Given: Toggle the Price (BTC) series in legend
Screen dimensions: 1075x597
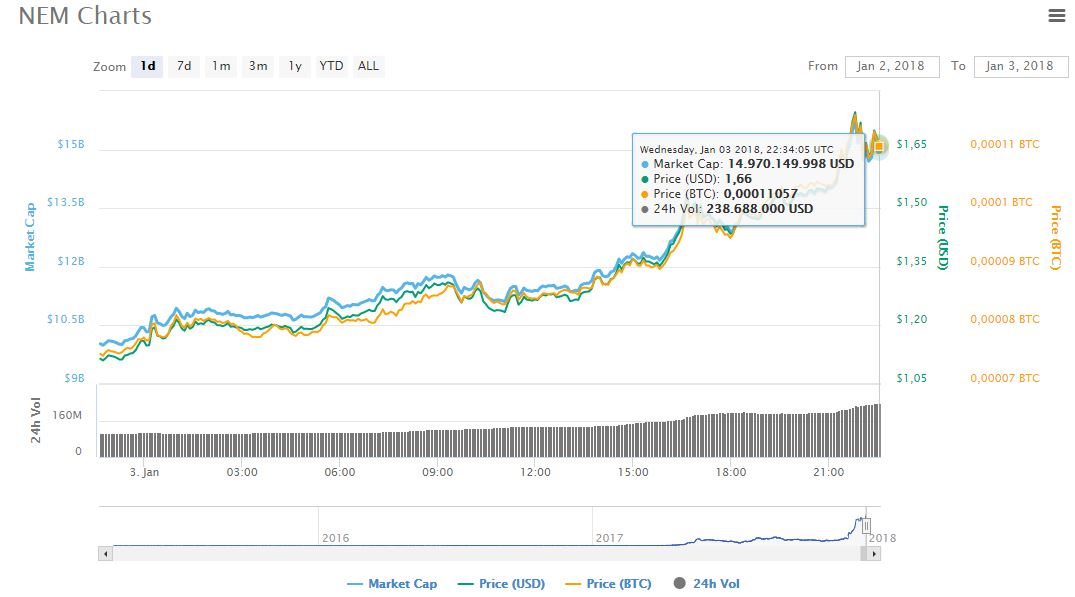Looking at the screenshot, I should pyautogui.click(x=608, y=584).
